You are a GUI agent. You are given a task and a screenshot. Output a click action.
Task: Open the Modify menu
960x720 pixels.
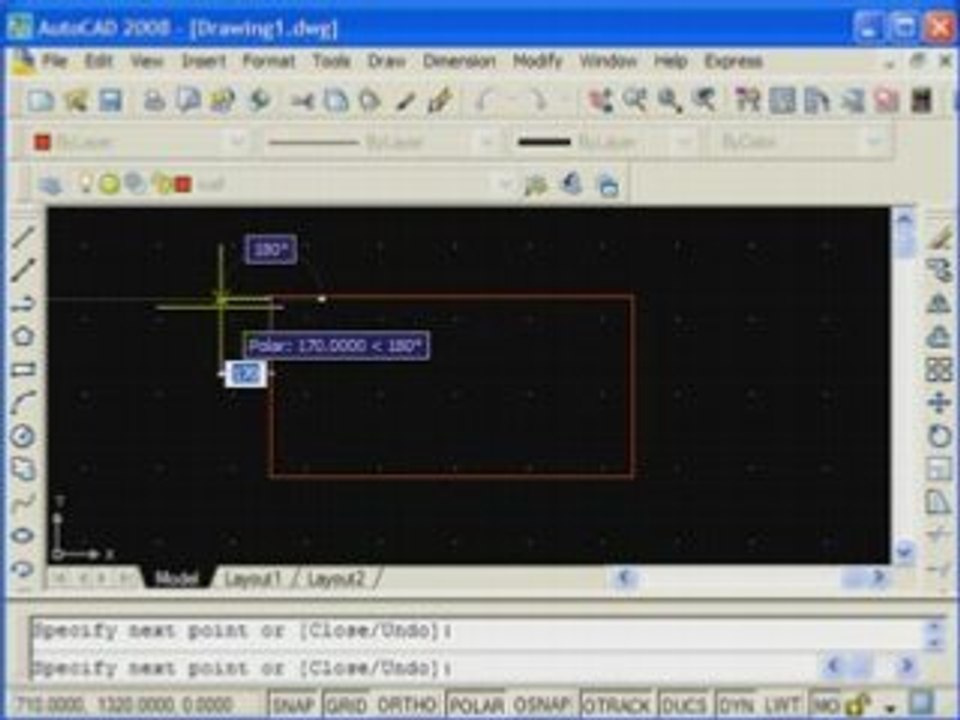click(x=538, y=61)
